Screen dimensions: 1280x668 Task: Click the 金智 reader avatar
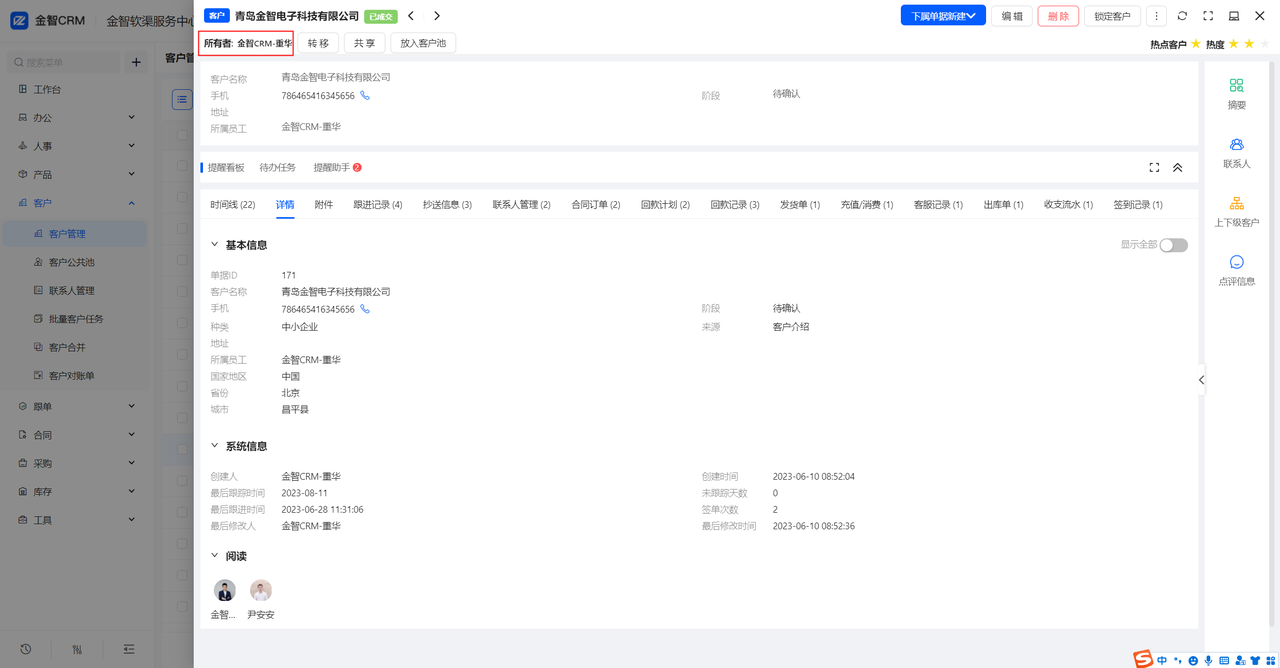(x=225, y=590)
